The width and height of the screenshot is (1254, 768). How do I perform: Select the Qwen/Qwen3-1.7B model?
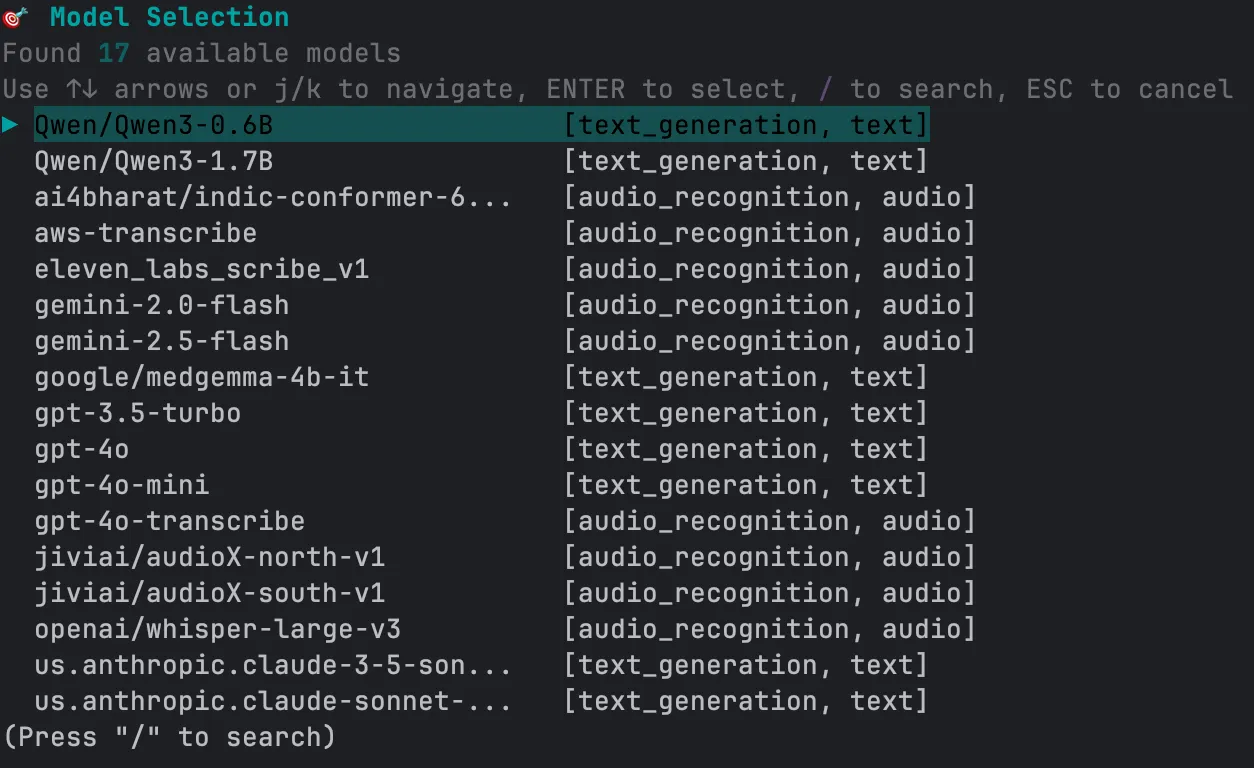click(x=481, y=161)
